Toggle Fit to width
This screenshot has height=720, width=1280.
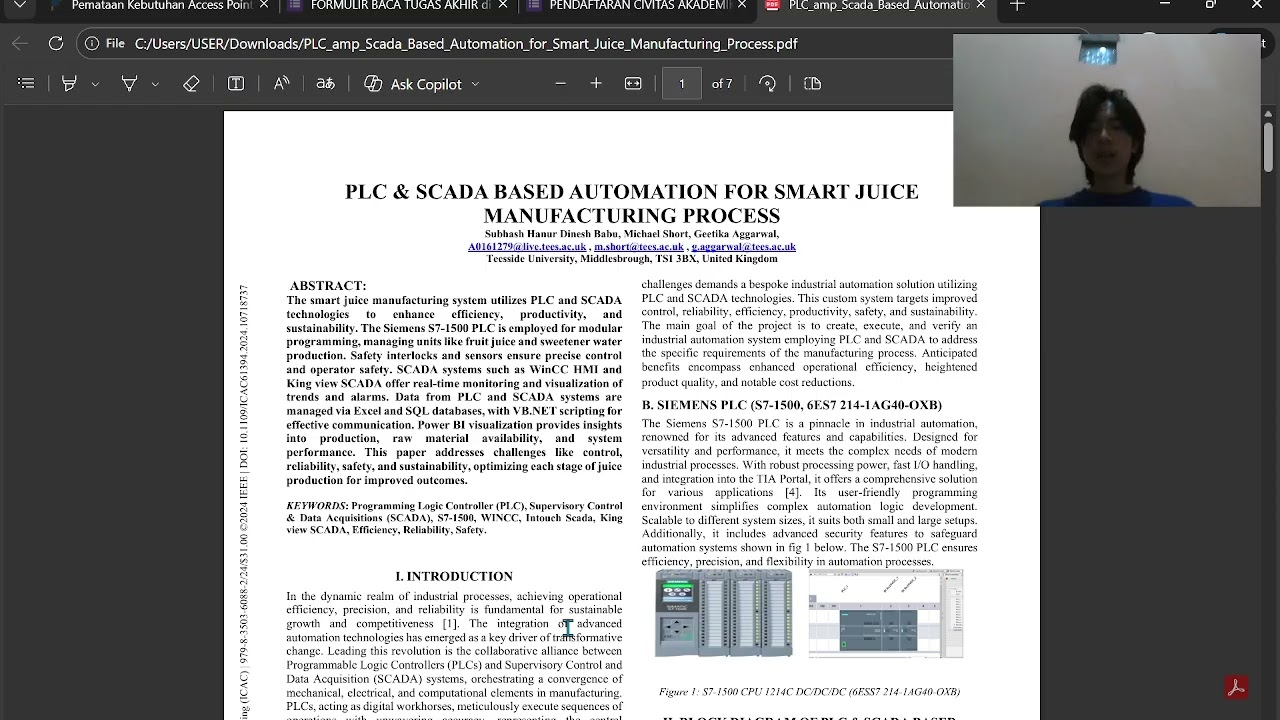(x=633, y=84)
